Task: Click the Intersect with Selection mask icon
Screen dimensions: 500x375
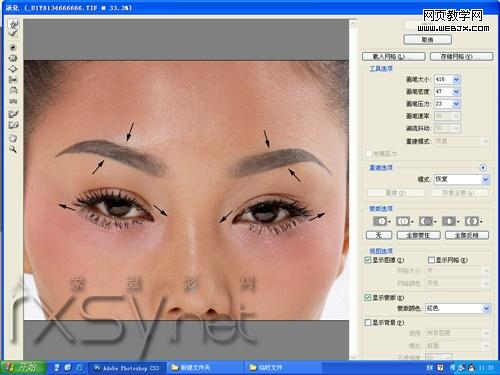Action: [450, 221]
